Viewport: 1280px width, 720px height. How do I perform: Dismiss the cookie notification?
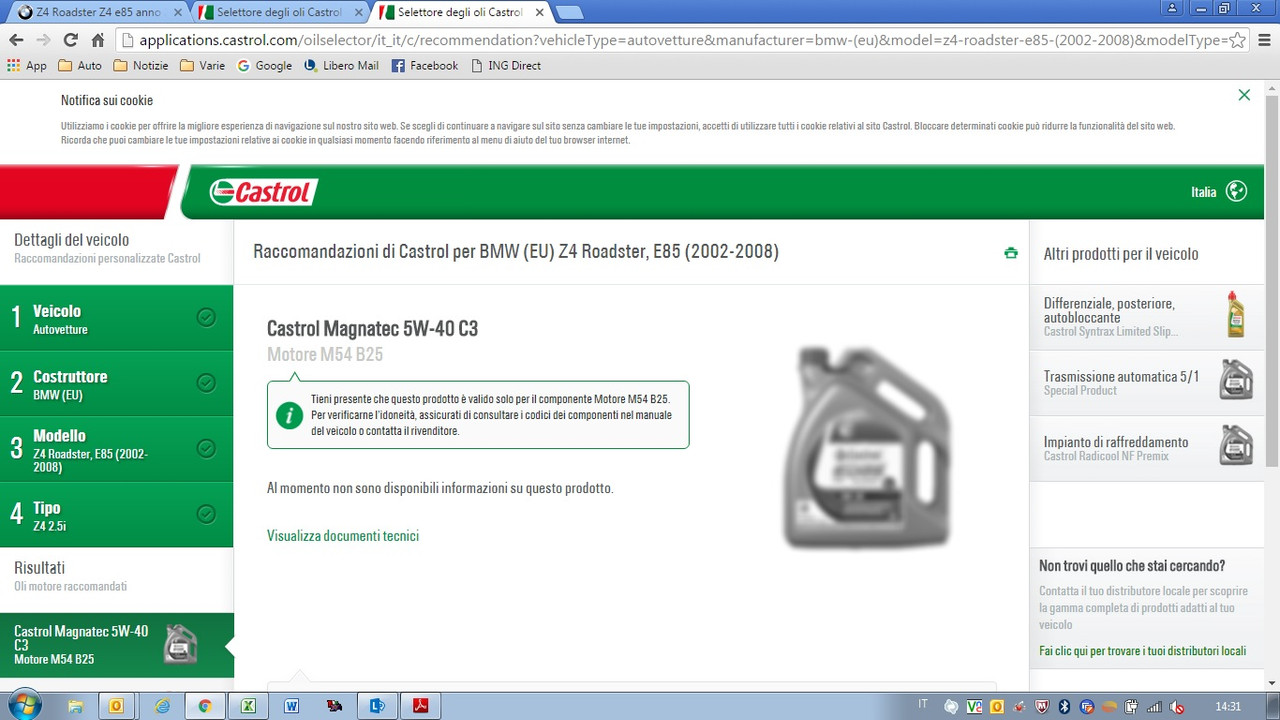coord(1244,95)
